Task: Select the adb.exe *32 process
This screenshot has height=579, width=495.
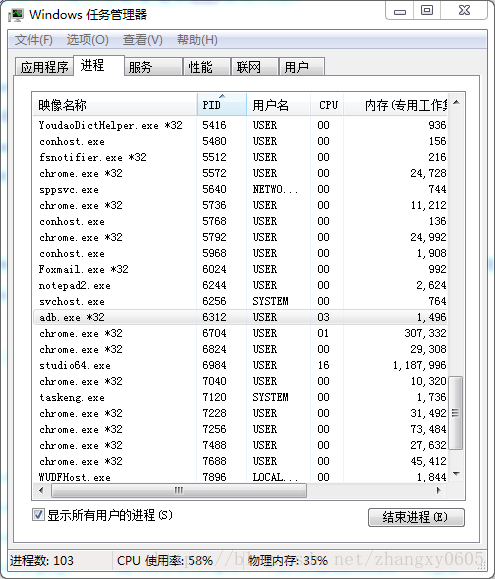Action: pos(240,317)
